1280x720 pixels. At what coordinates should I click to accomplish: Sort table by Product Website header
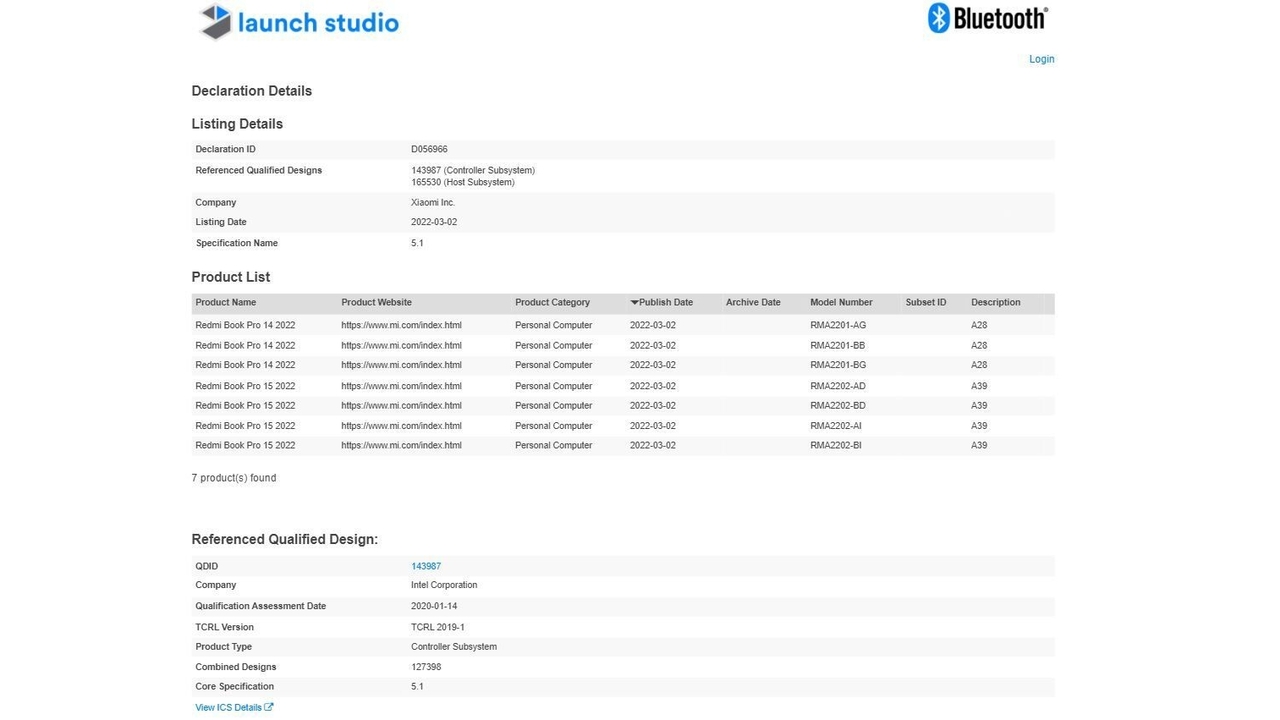point(376,302)
